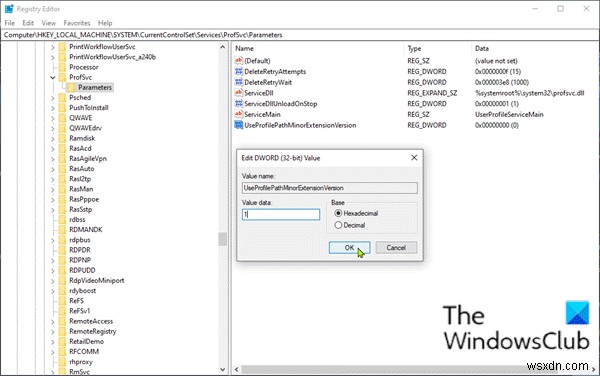Viewport: 600px width, 376px height.
Task: Select the RDPUDD tree item
Action: click(x=82, y=270)
